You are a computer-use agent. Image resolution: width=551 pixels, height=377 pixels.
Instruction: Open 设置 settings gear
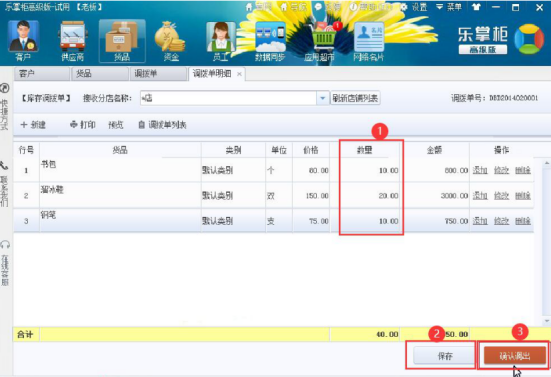[414, 7]
